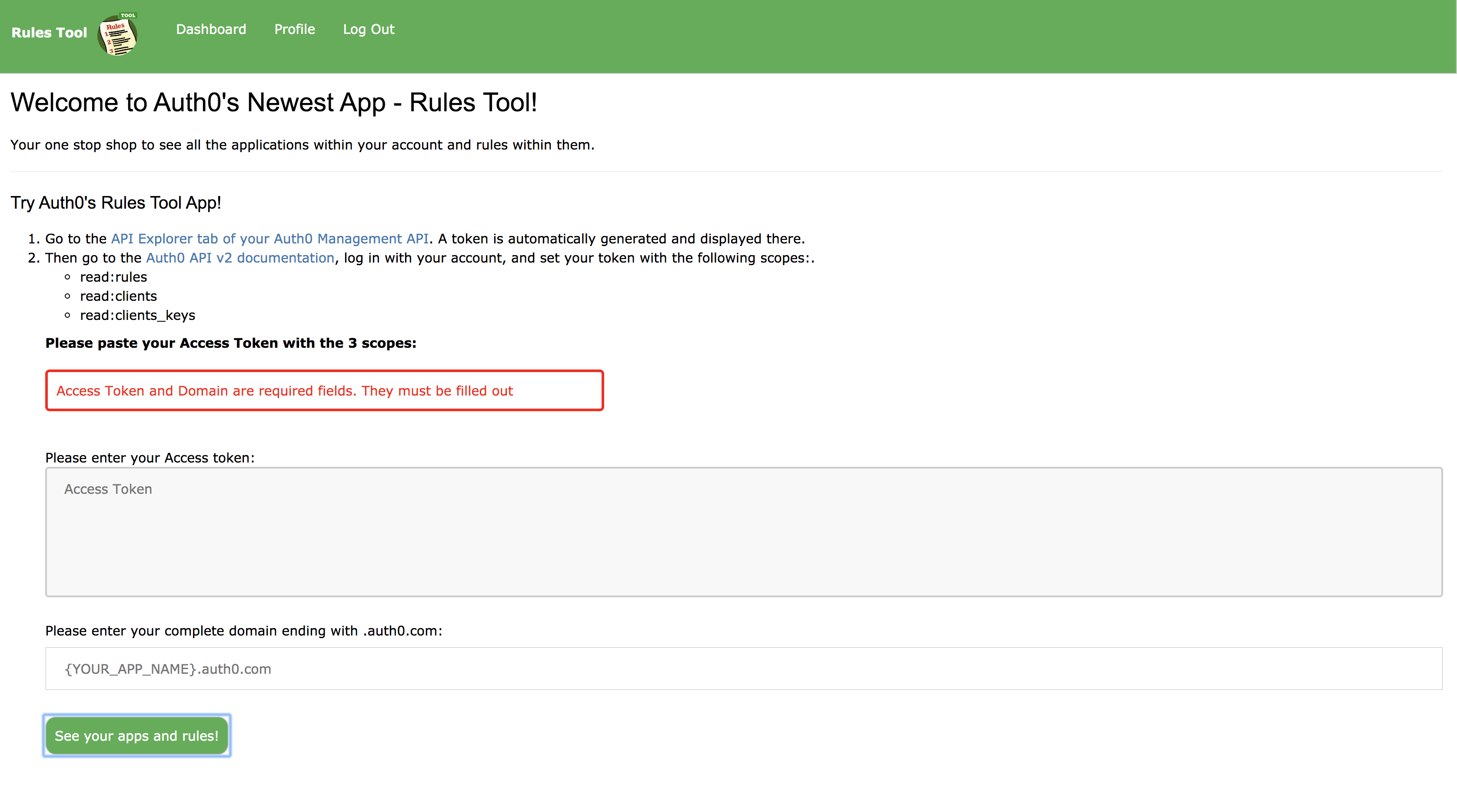Click the Rules Tool brand text
The image size is (1457, 812).
(x=49, y=33)
